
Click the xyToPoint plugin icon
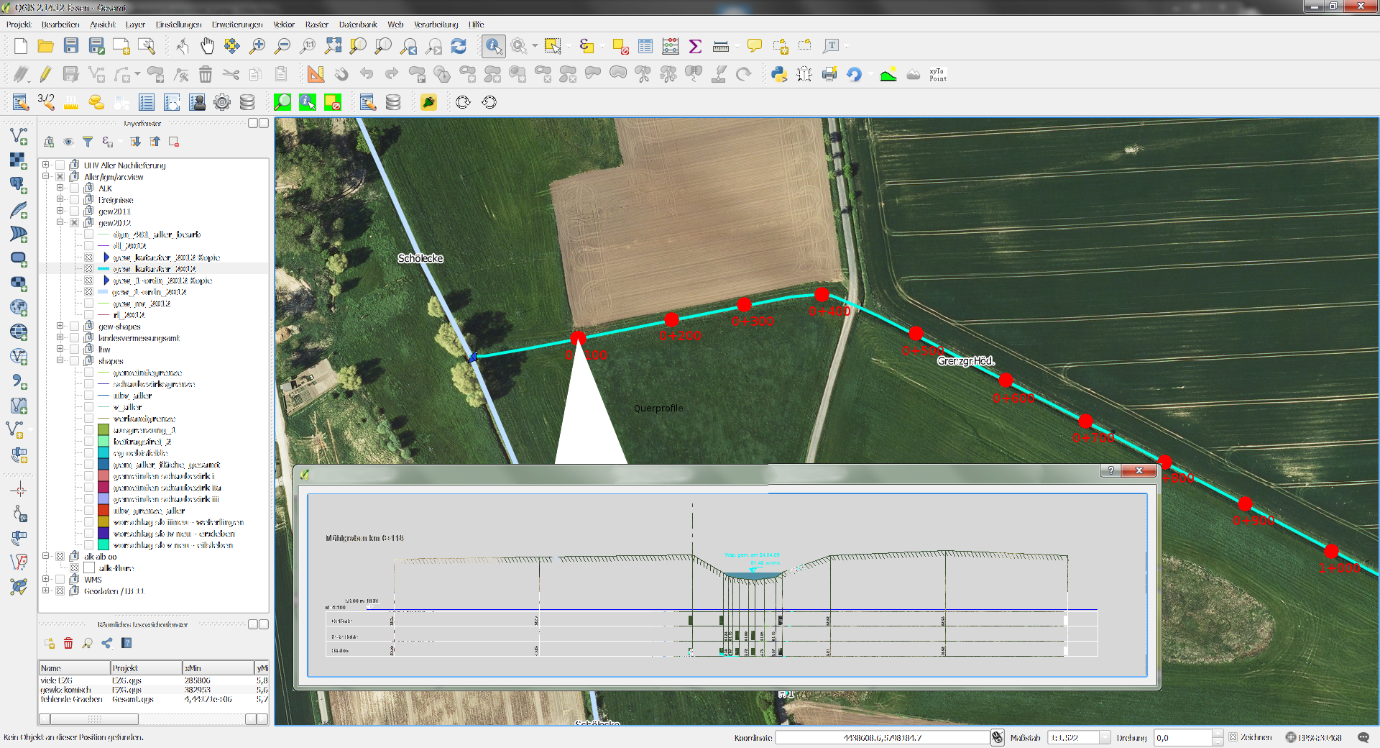[938, 74]
